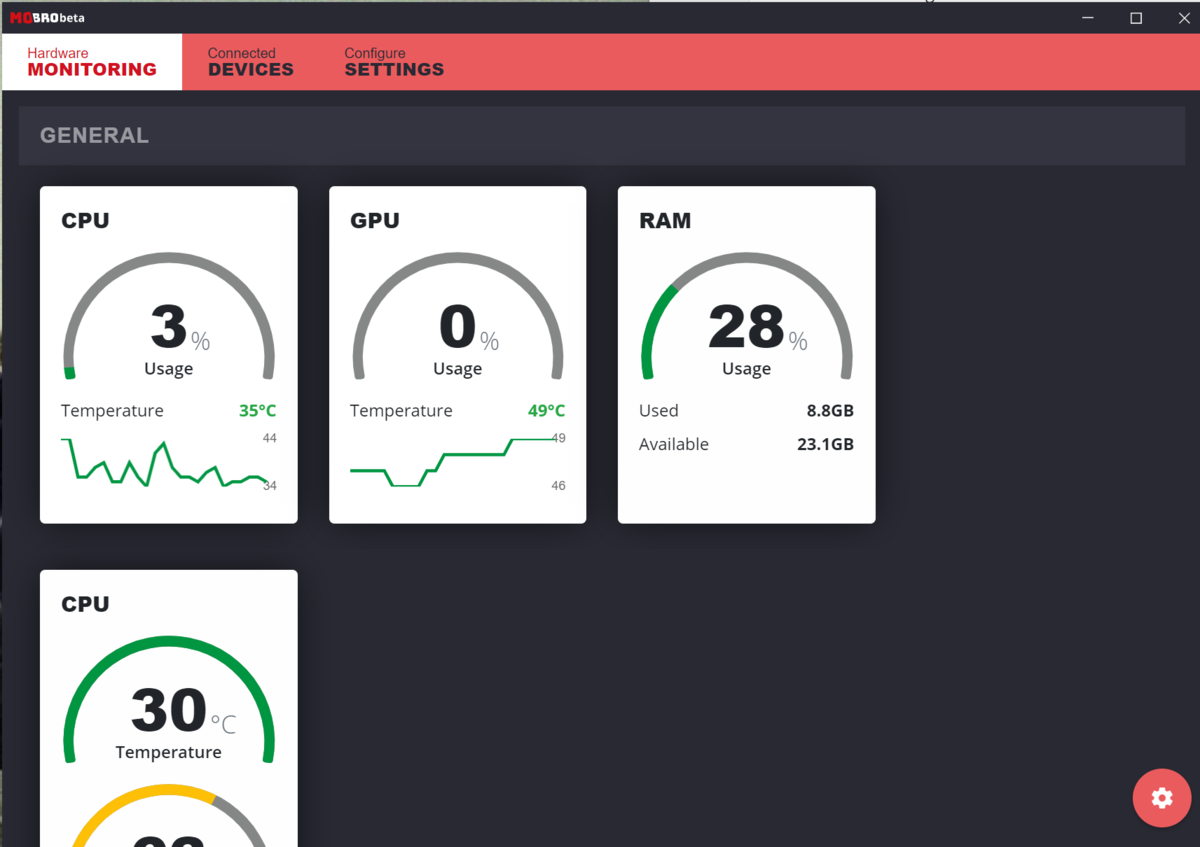The height and width of the screenshot is (847, 1200).
Task: Open the red gear settings floating button
Action: pyautogui.click(x=1161, y=797)
